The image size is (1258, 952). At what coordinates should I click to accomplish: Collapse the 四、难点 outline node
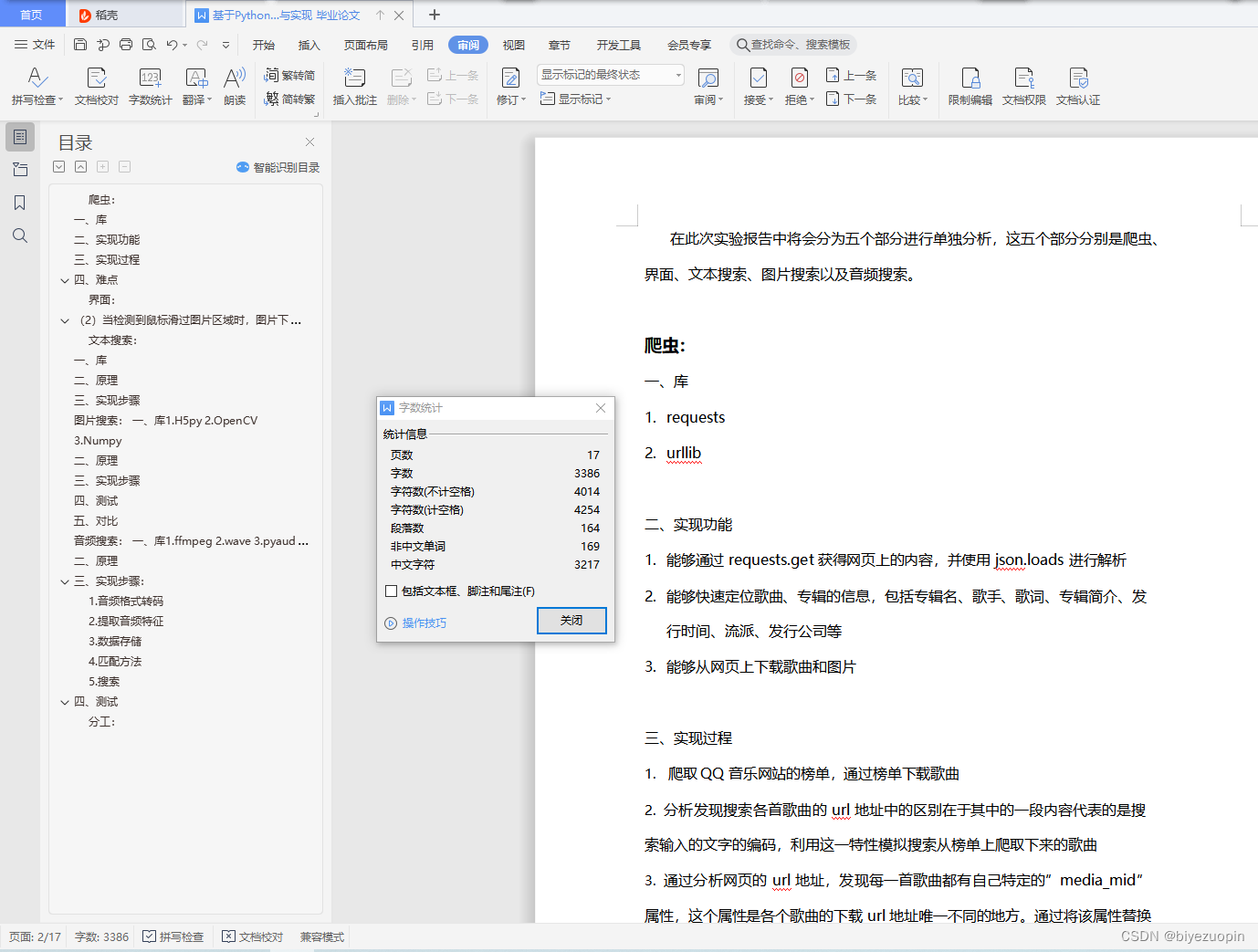(65, 280)
